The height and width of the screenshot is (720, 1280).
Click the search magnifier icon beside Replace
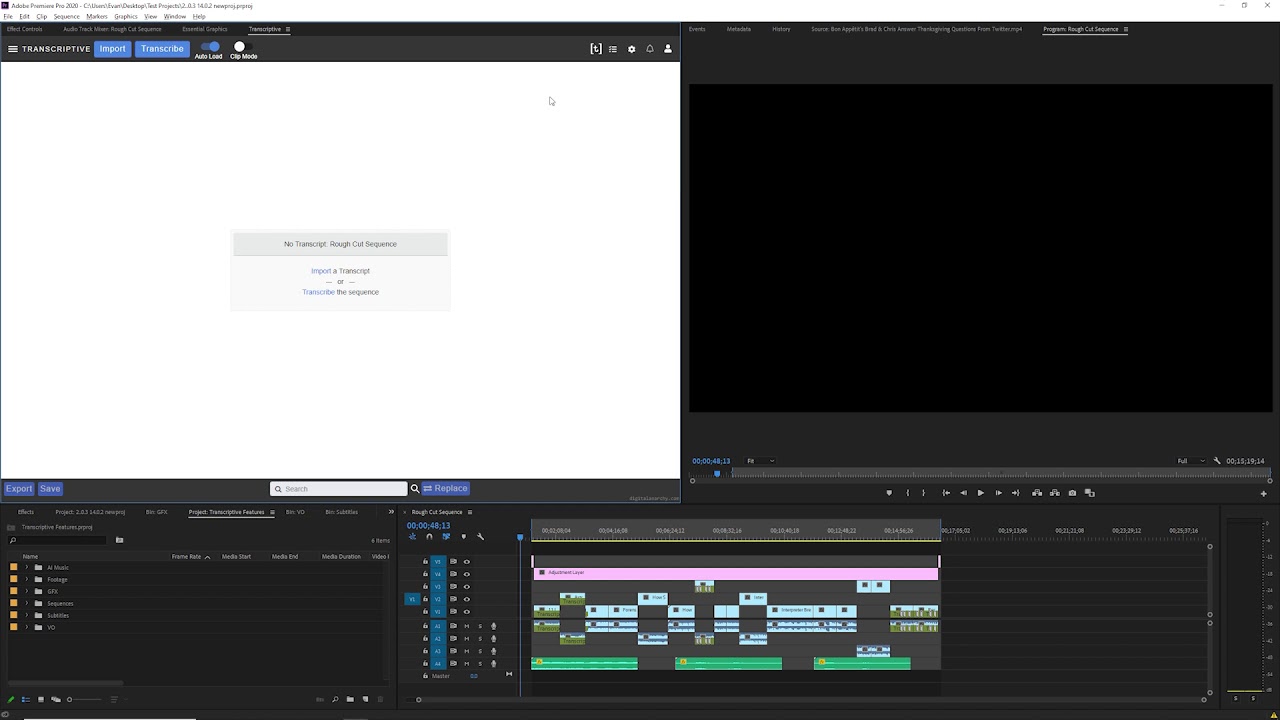coord(415,489)
